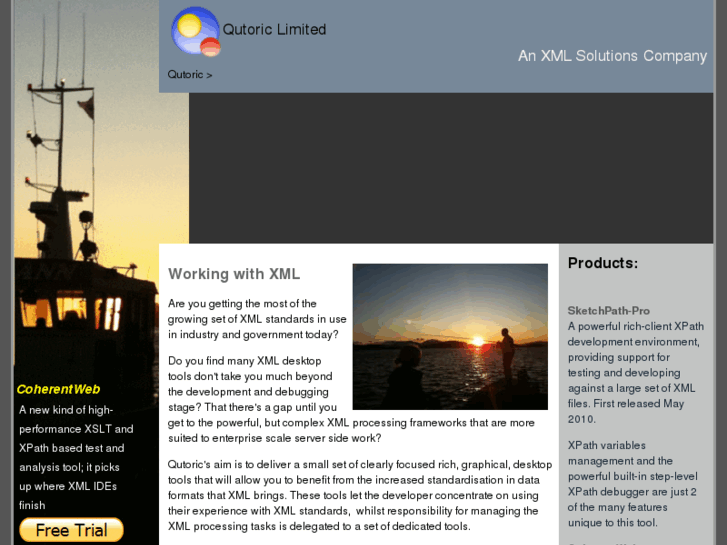Click the CoherentWeb description text
This screenshot has width=727, height=545.
(x=76, y=457)
